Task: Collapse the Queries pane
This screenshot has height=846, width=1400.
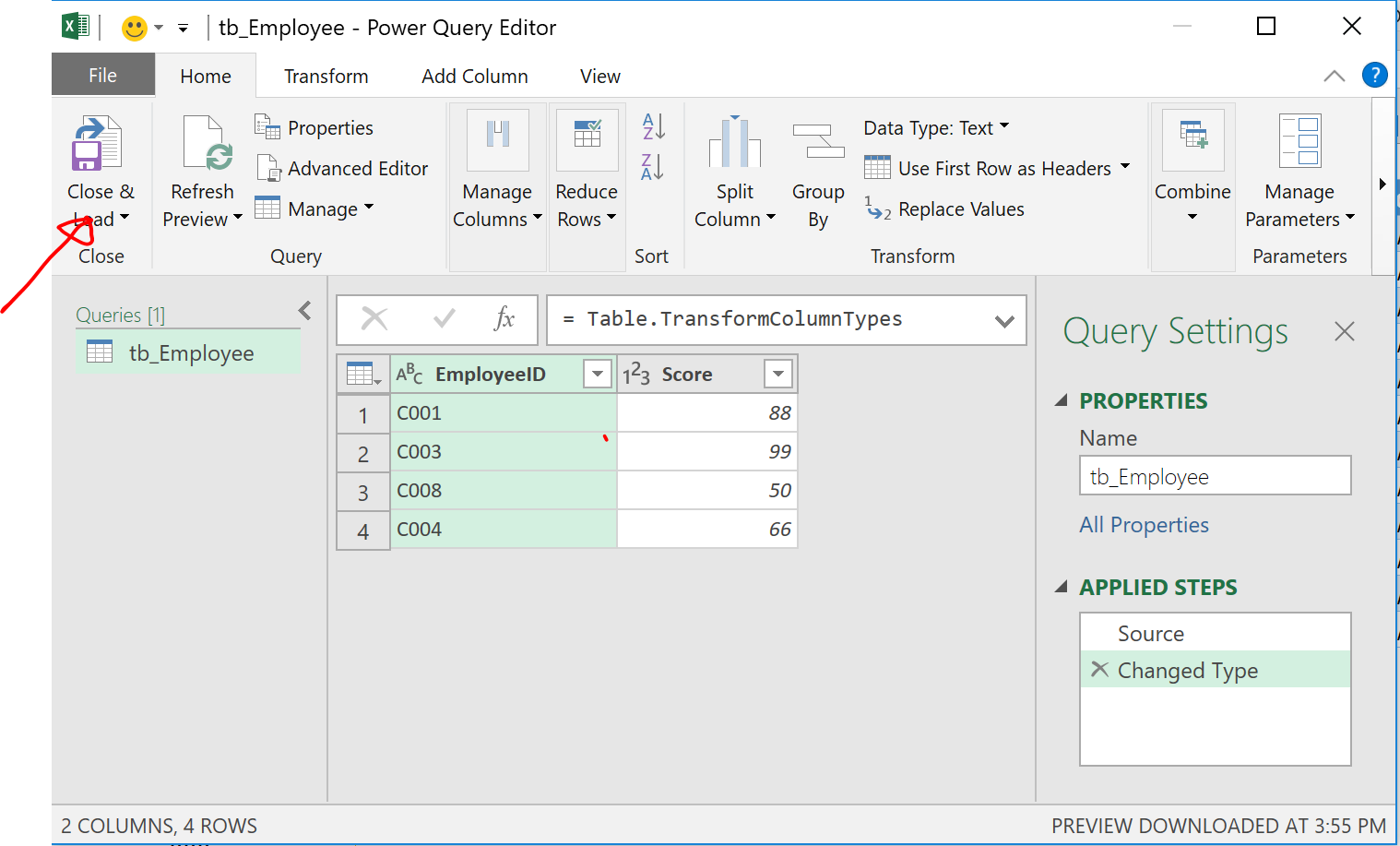Action: (305, 311)
